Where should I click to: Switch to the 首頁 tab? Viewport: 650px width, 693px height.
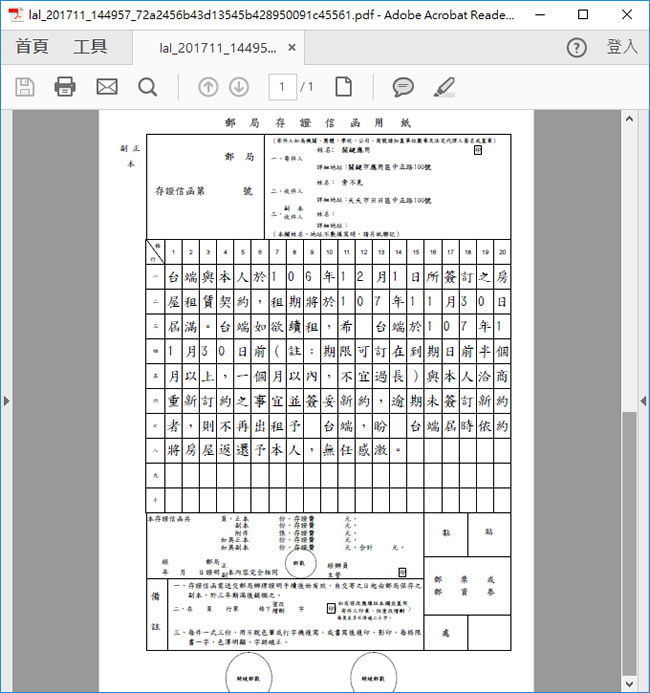pyautogui.click(x=32, y=46)
